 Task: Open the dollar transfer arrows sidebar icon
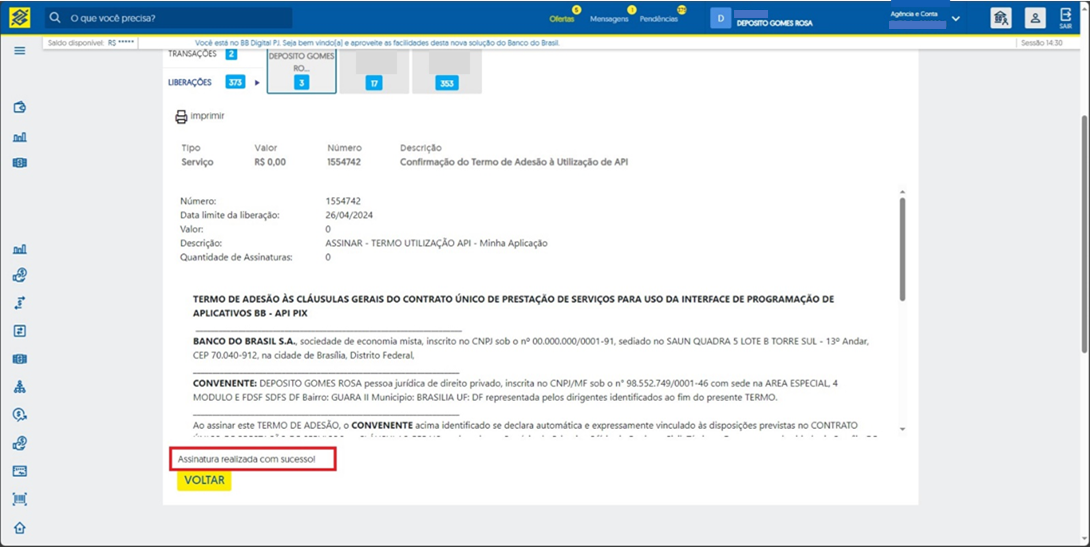19,303
